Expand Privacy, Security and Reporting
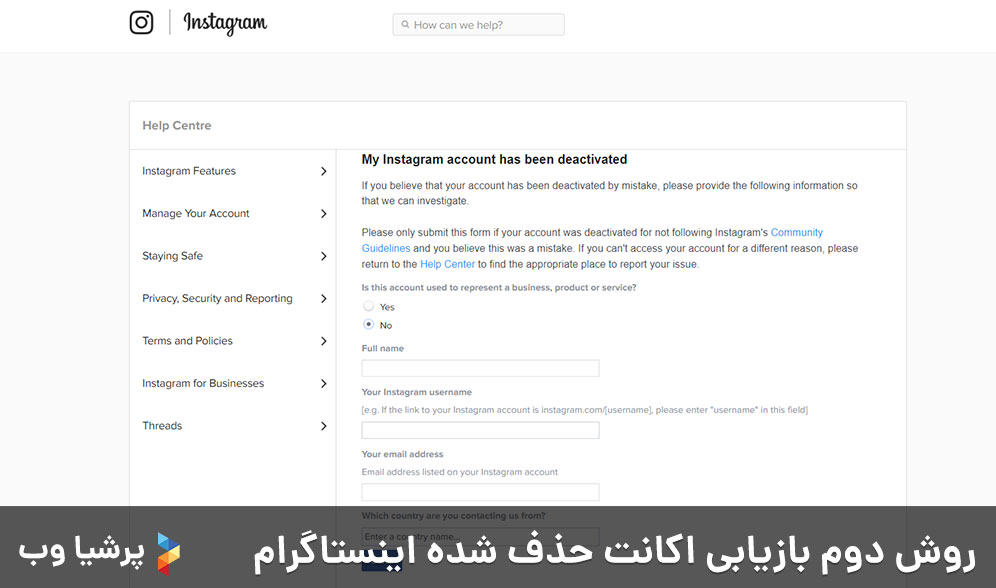996x588 pixels. pos(324,298)
